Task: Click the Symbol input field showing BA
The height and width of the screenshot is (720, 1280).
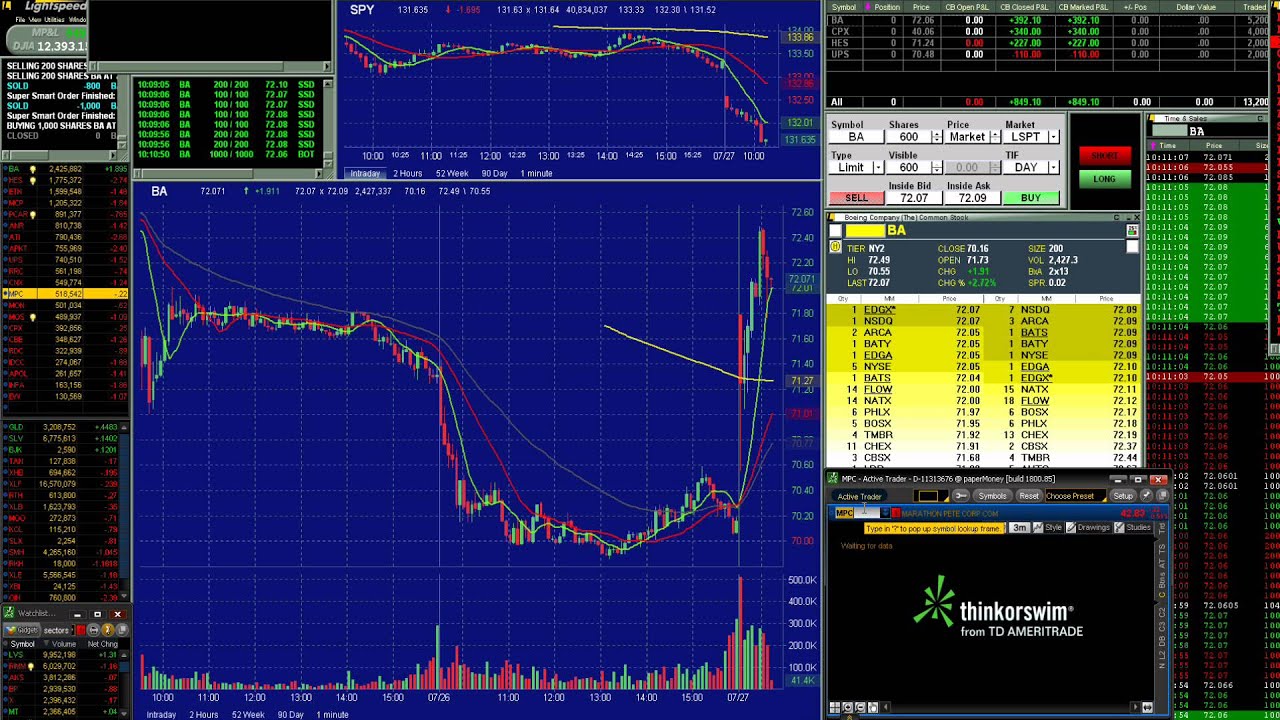Action: (856, 137)
